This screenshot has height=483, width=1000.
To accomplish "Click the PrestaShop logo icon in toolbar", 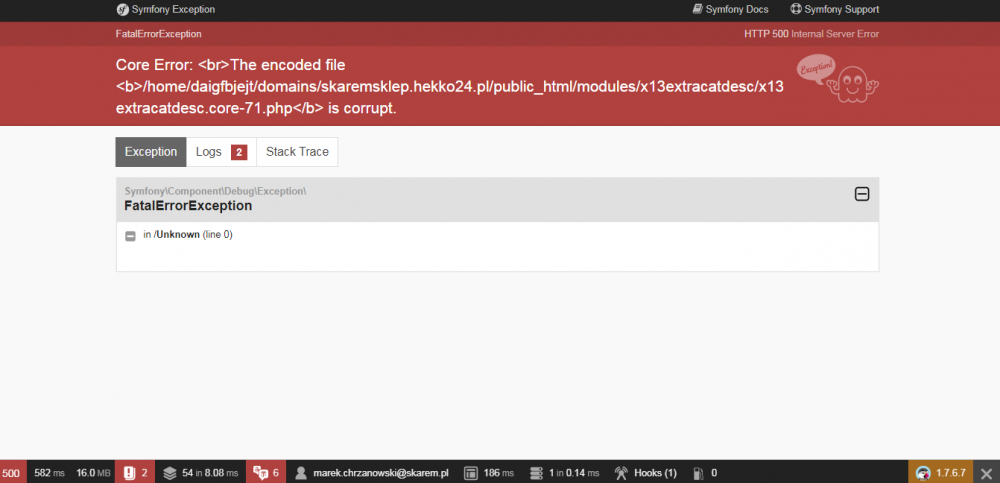I will (923, 473).
